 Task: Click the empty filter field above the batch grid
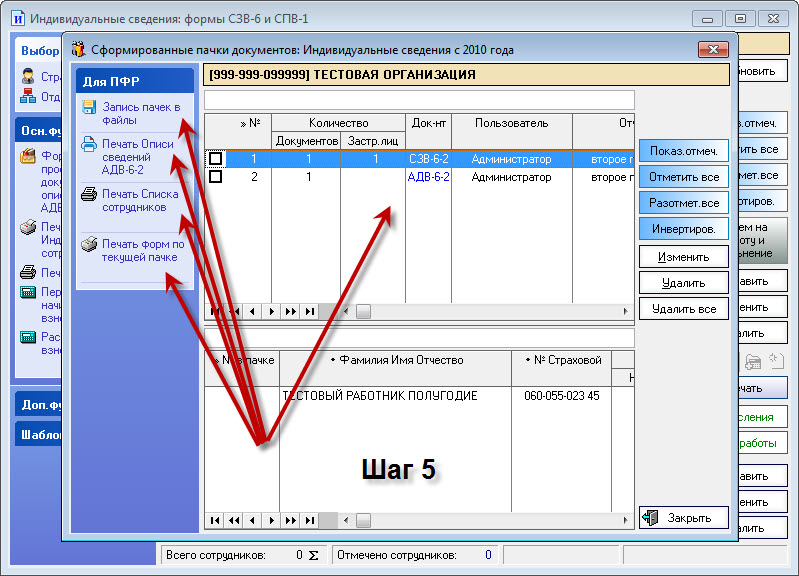(x=418, y=100)
